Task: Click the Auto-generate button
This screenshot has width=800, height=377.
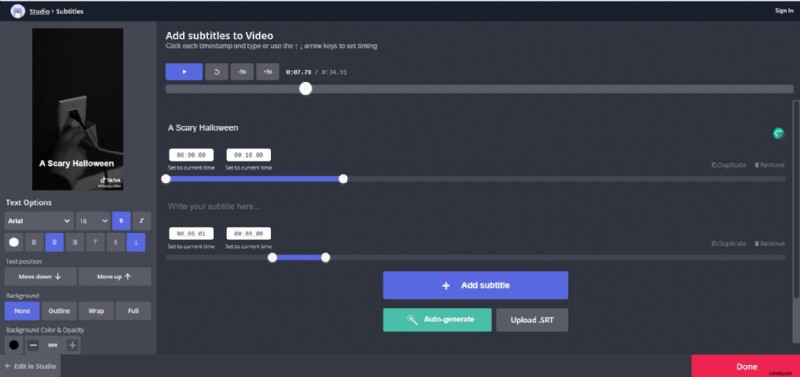Action: coord(437,320)
